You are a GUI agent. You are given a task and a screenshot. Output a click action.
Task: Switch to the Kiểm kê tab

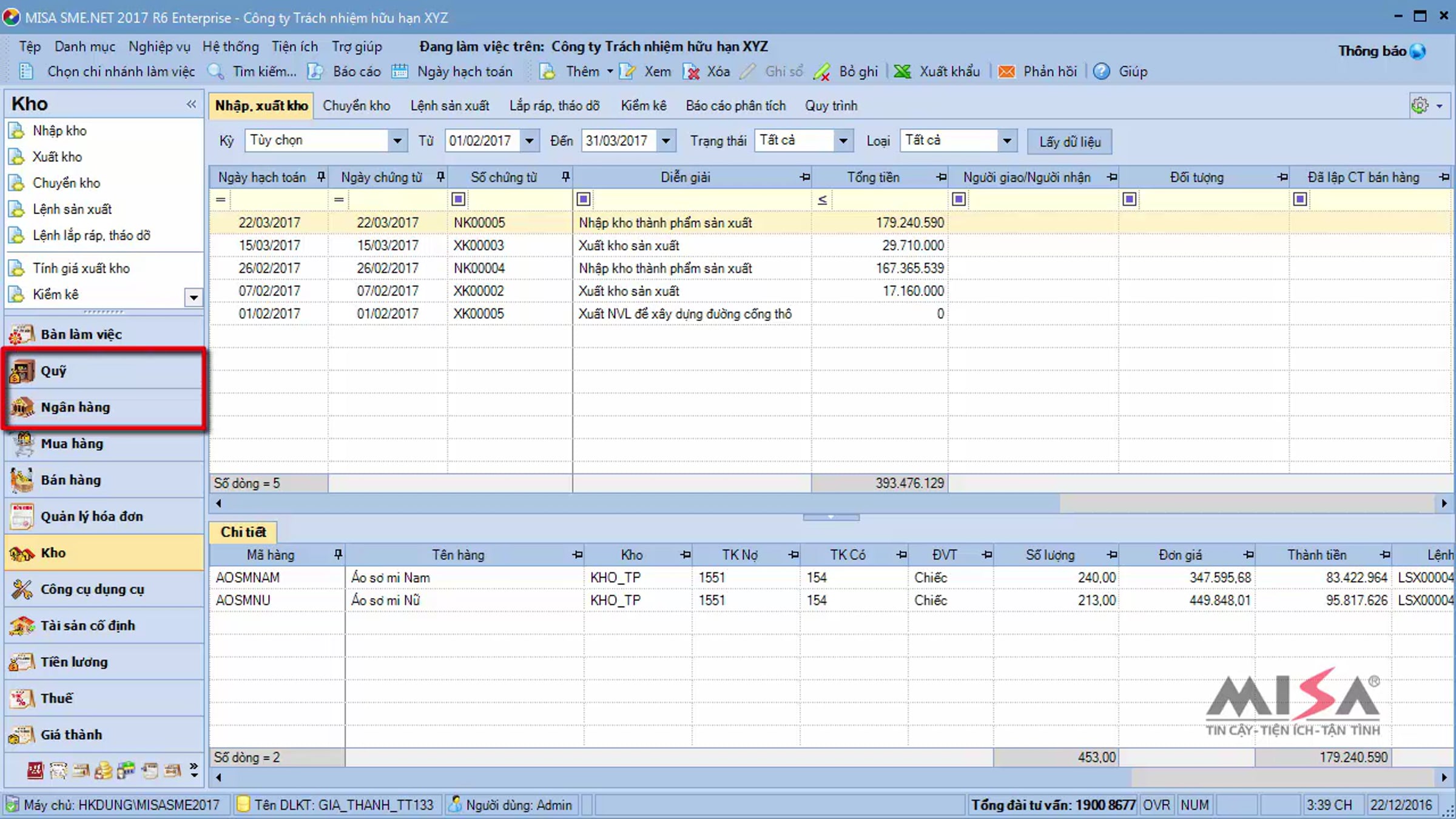click(x=644, y=106)
